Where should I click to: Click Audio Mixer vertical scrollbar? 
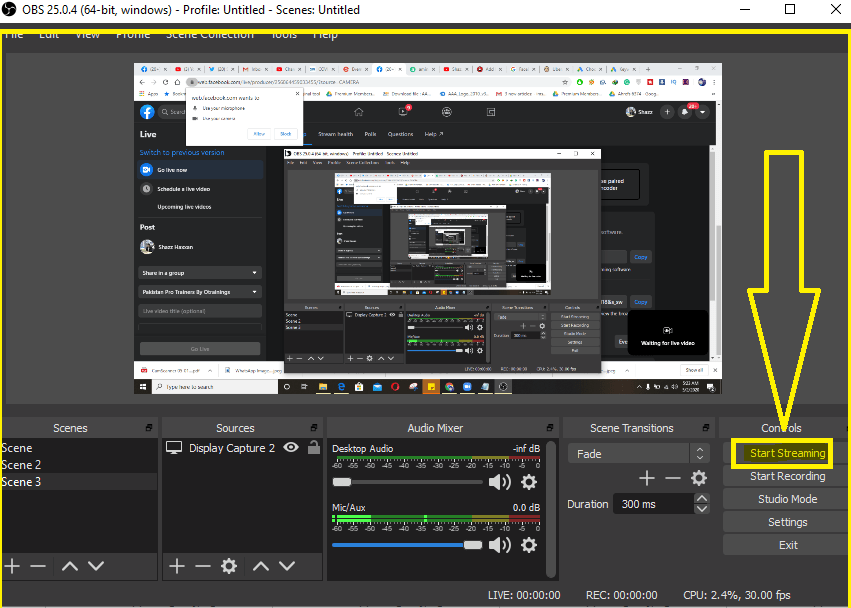551,509
